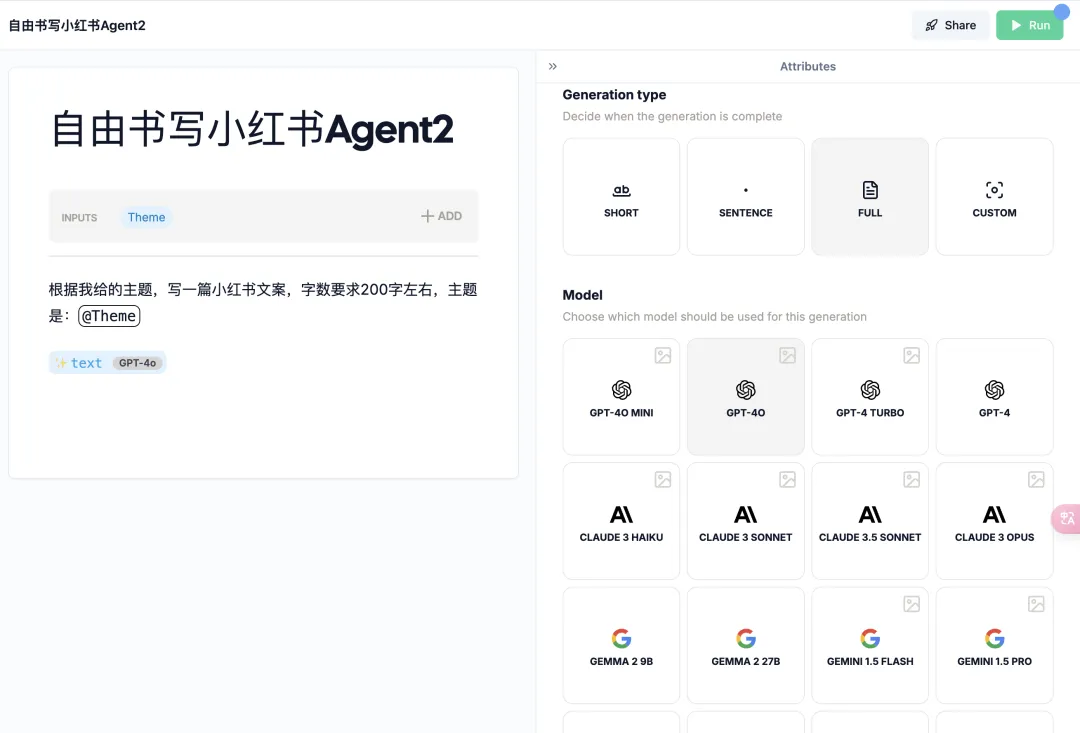Select the GPT-4O model card
Image resolution: width=1080 pixels, height=733 pixels.
[x=746, y=397]
